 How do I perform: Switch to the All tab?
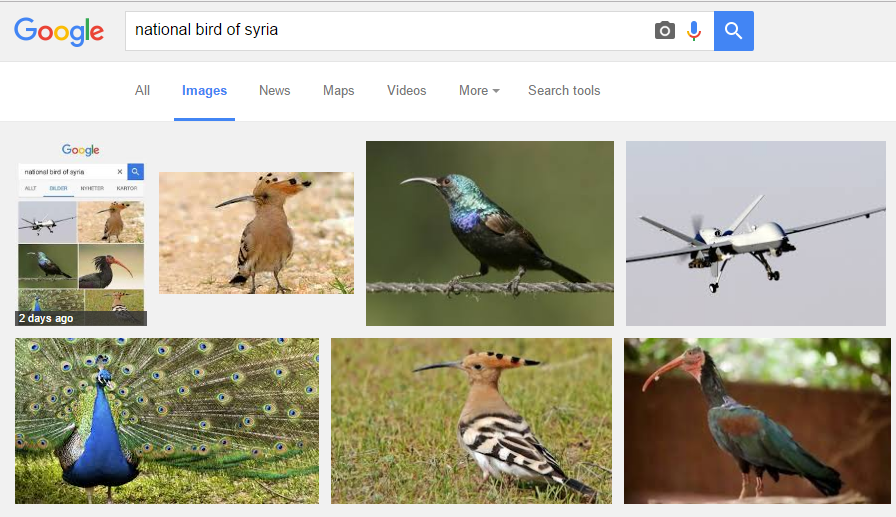point(142,91)
